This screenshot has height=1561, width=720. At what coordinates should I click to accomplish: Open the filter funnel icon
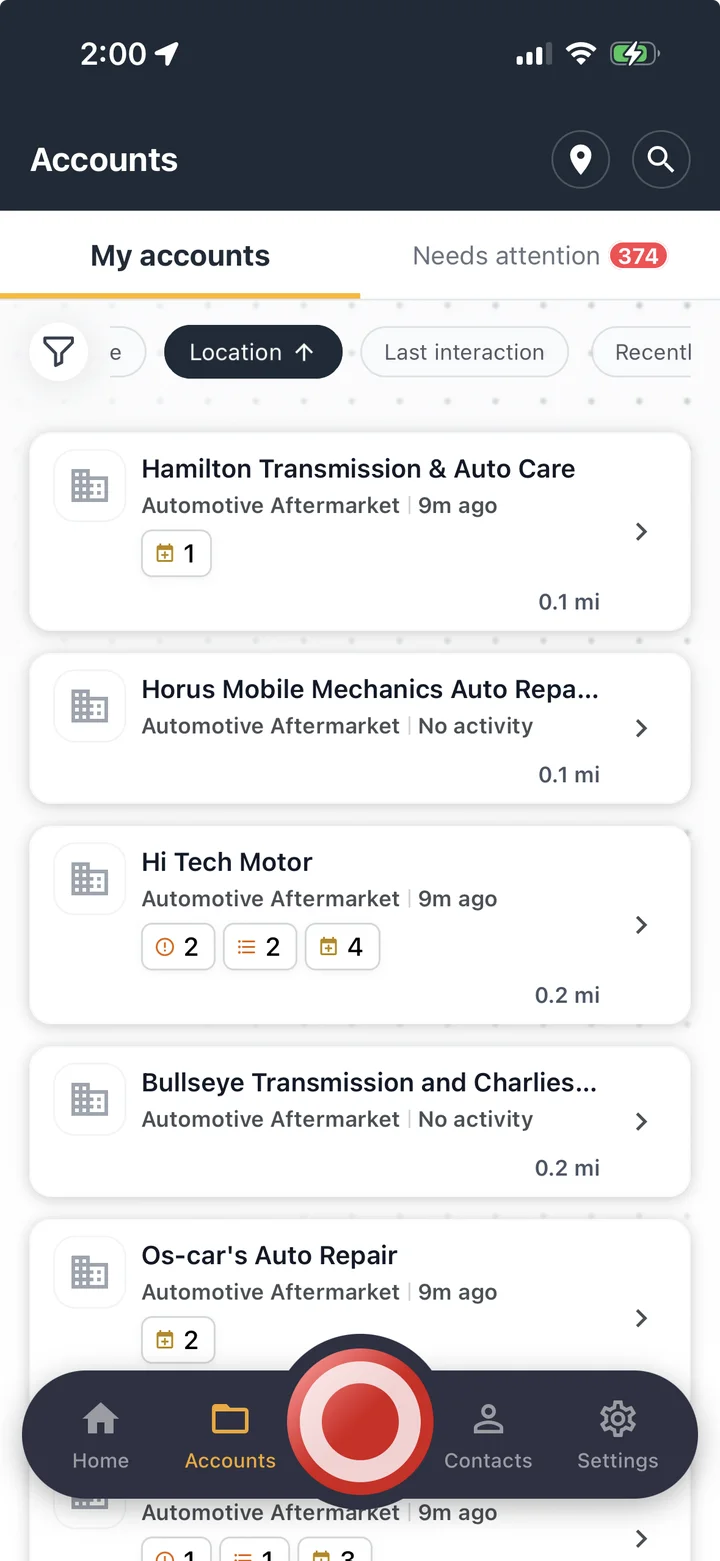tap(59, 352)
